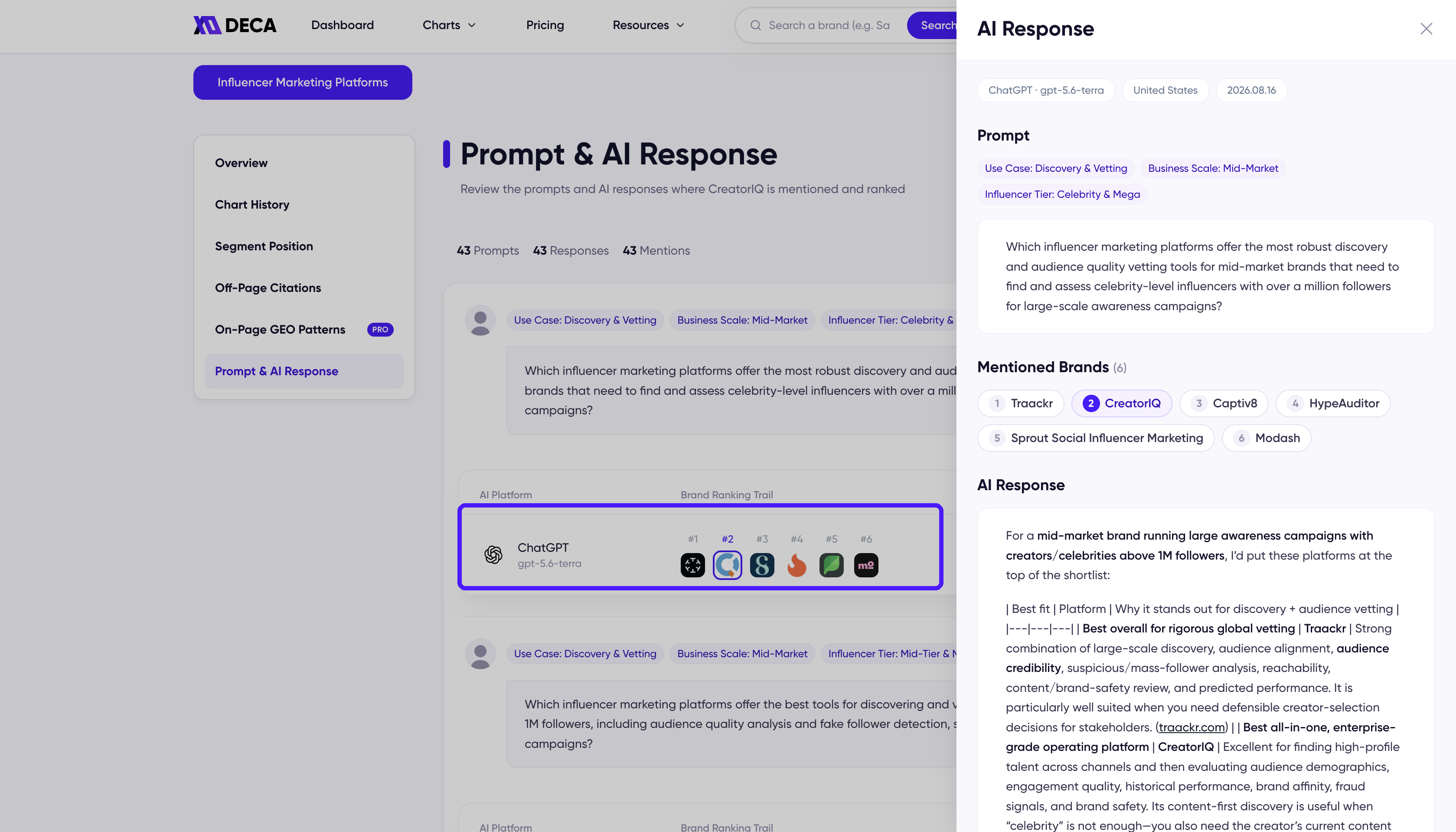
Task: Click the DECA logo
Action: click(235, 25)
